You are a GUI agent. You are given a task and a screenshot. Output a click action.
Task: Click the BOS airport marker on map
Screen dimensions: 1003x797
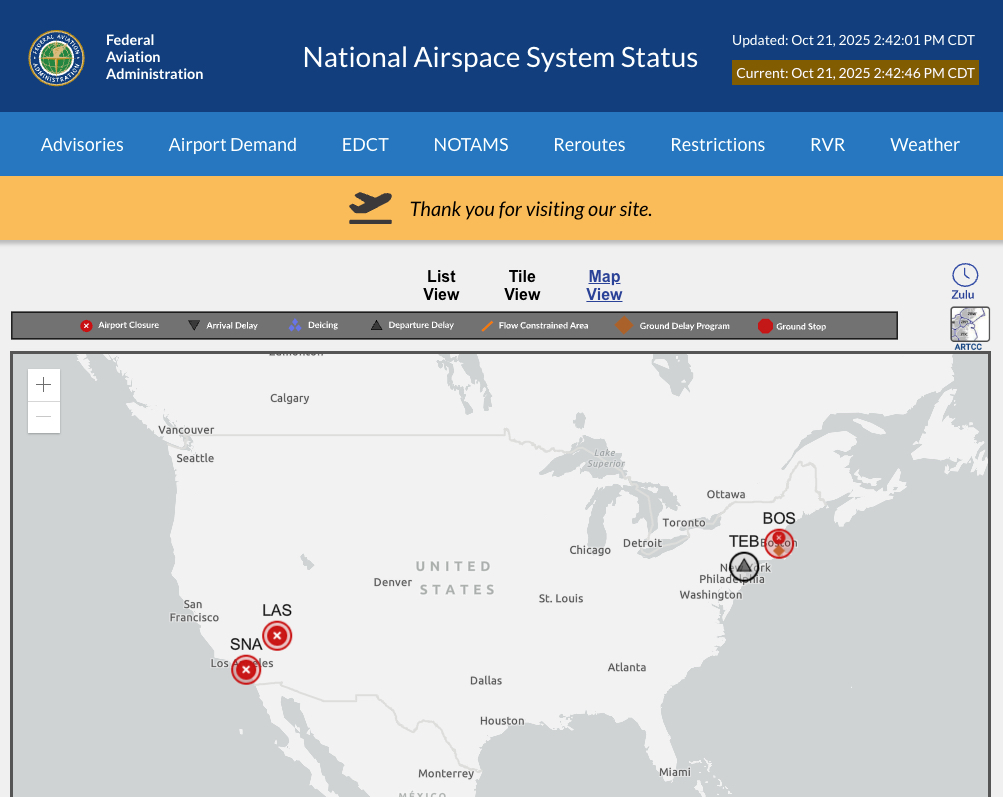coord(779,543)
